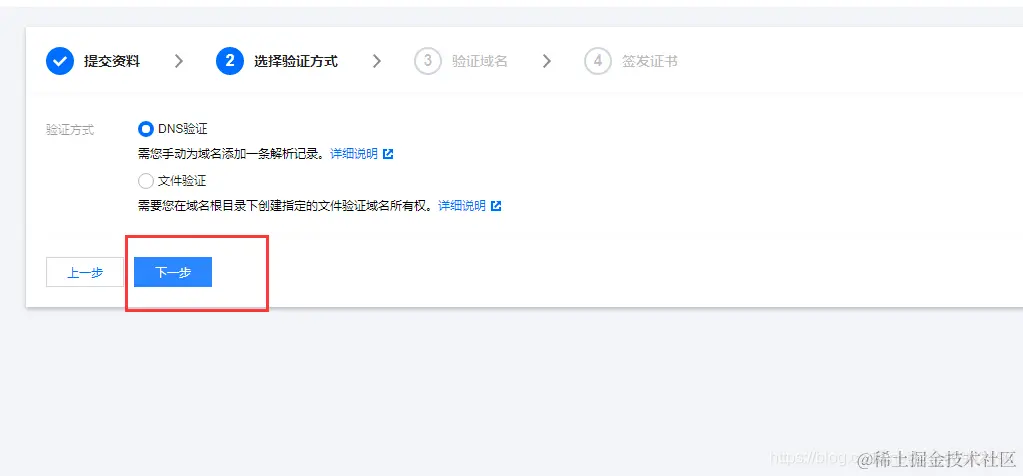Screen dimensions: 1023x476
Task: Click the step 3 circle icon
Action: point(428,61)
